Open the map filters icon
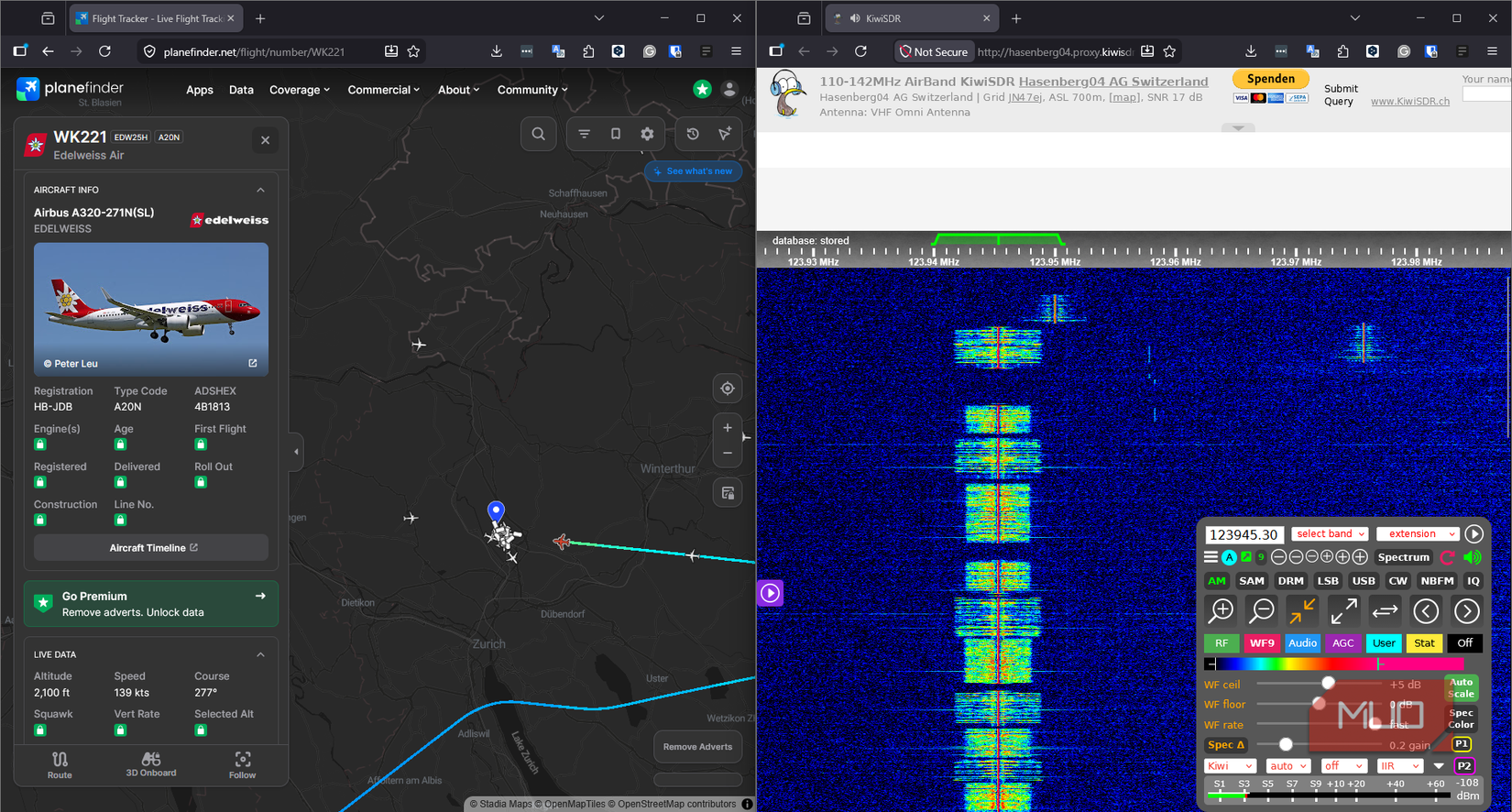Image resolution: width=1512 pixels, height=812 pixels. pos(584,134)
